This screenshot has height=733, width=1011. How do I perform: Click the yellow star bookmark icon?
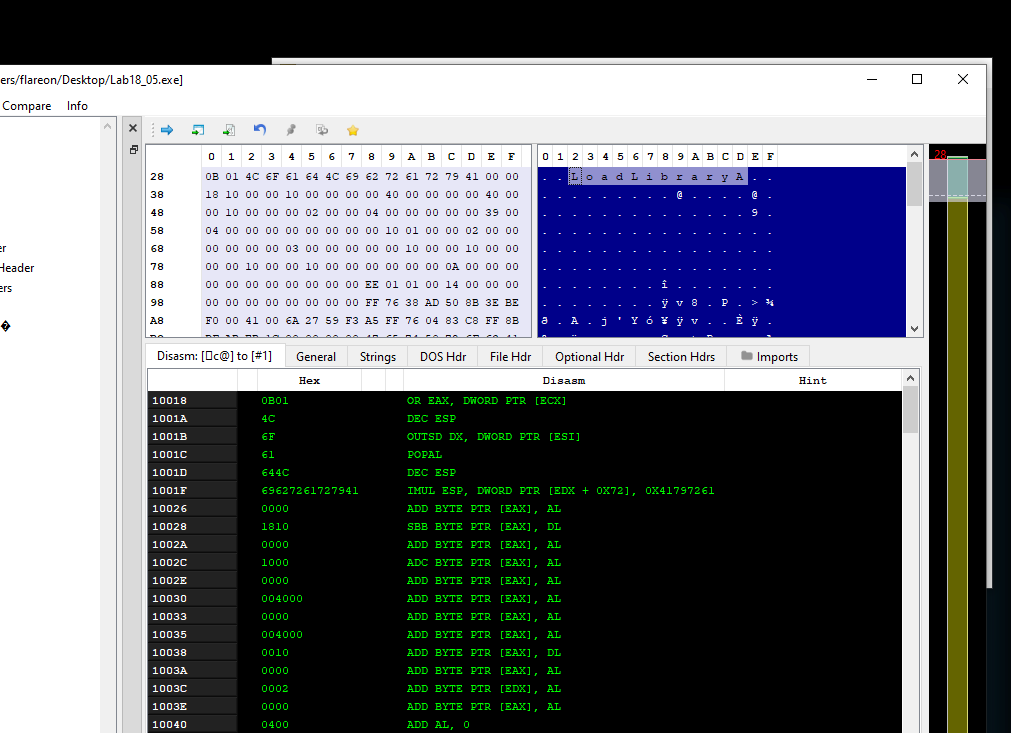[x=353, y=130]
